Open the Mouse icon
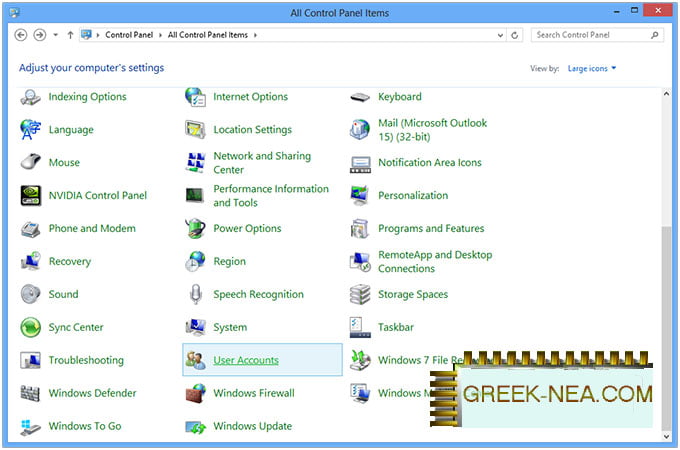The width and height of the screenshot is (680, 450). (x=31, y=163)
